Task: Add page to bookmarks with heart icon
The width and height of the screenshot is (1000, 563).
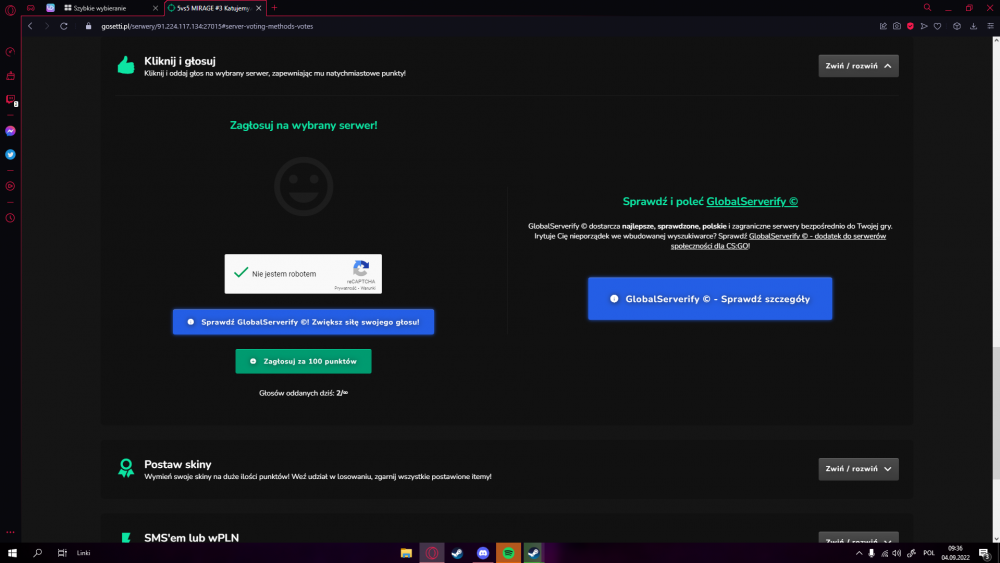Action: [x=938, y=26]
